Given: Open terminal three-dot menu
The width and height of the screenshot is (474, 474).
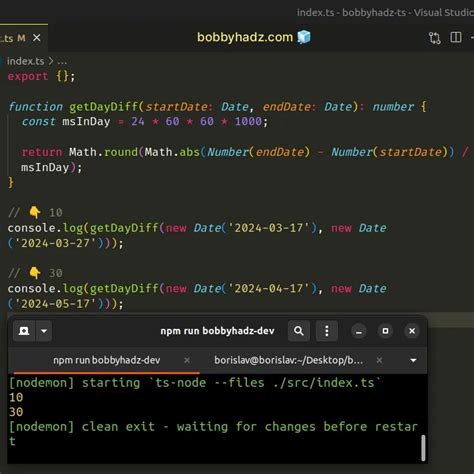Looking at the screenshot, I should (327, 331).
